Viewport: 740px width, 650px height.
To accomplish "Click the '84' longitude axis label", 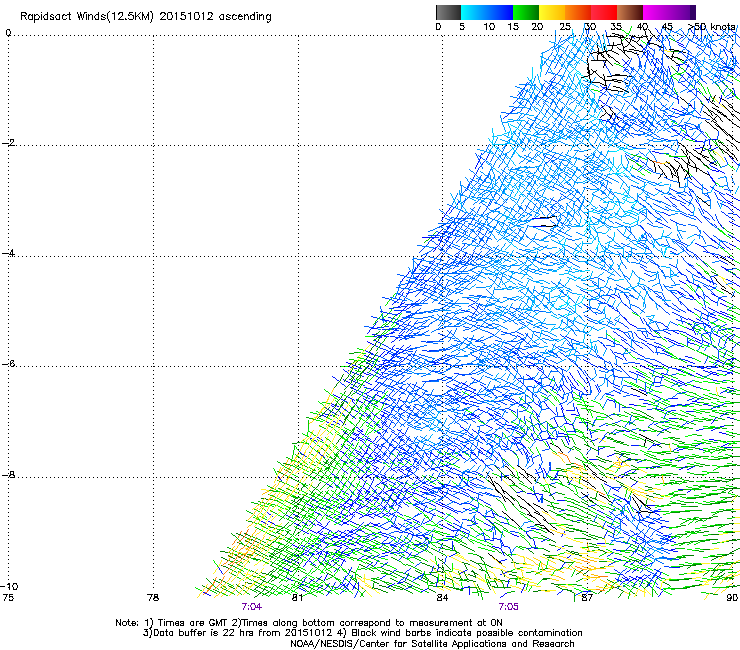I will pos(442,598).
